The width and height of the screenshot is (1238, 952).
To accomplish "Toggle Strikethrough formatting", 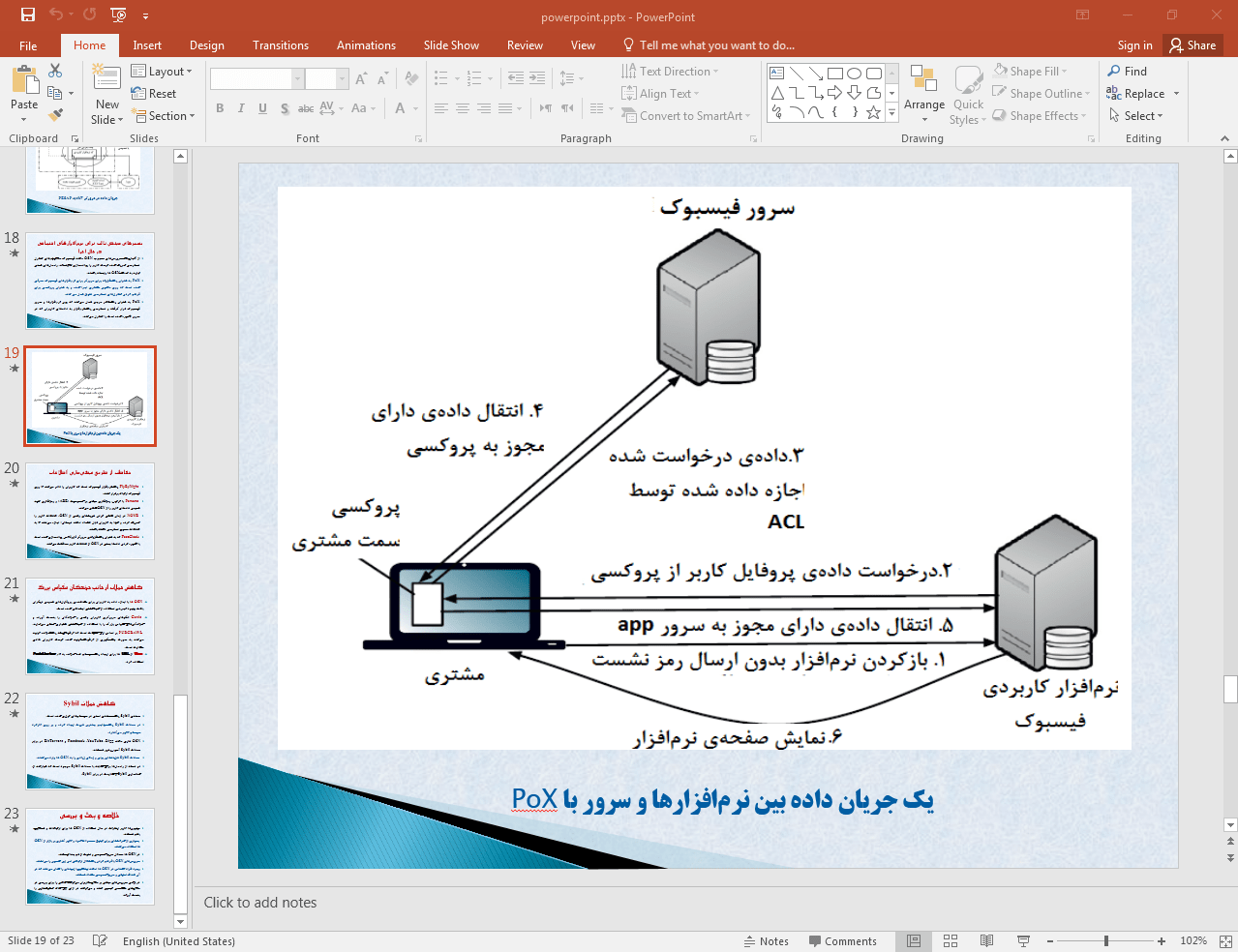I will click(306, 108).
